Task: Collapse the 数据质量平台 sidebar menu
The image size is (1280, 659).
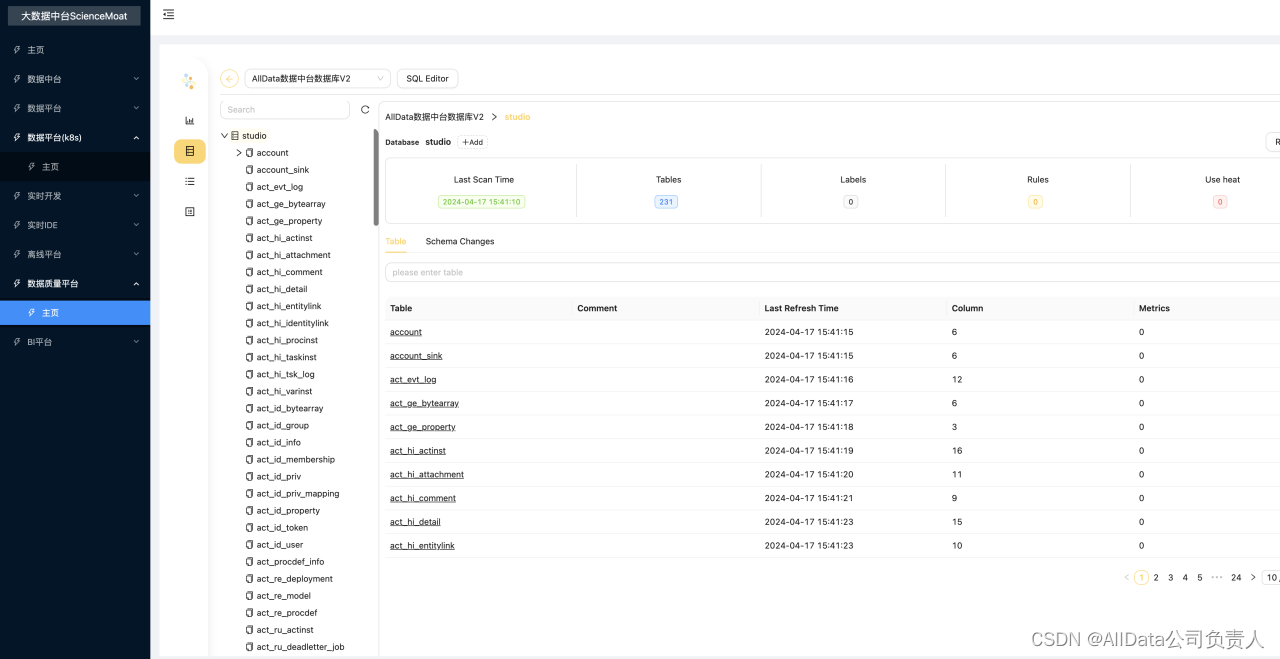Action: coord(75,284)
